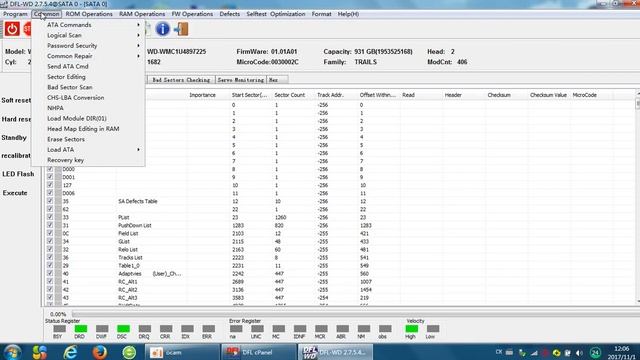Open the ROM Operations menu
Image resolution: width=640 pixels, height=360 pixels.
coord(89,14)
